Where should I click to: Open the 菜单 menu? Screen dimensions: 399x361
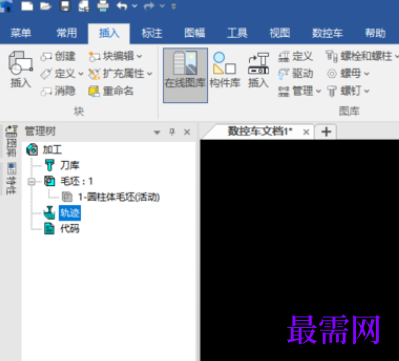pos(21,33)
